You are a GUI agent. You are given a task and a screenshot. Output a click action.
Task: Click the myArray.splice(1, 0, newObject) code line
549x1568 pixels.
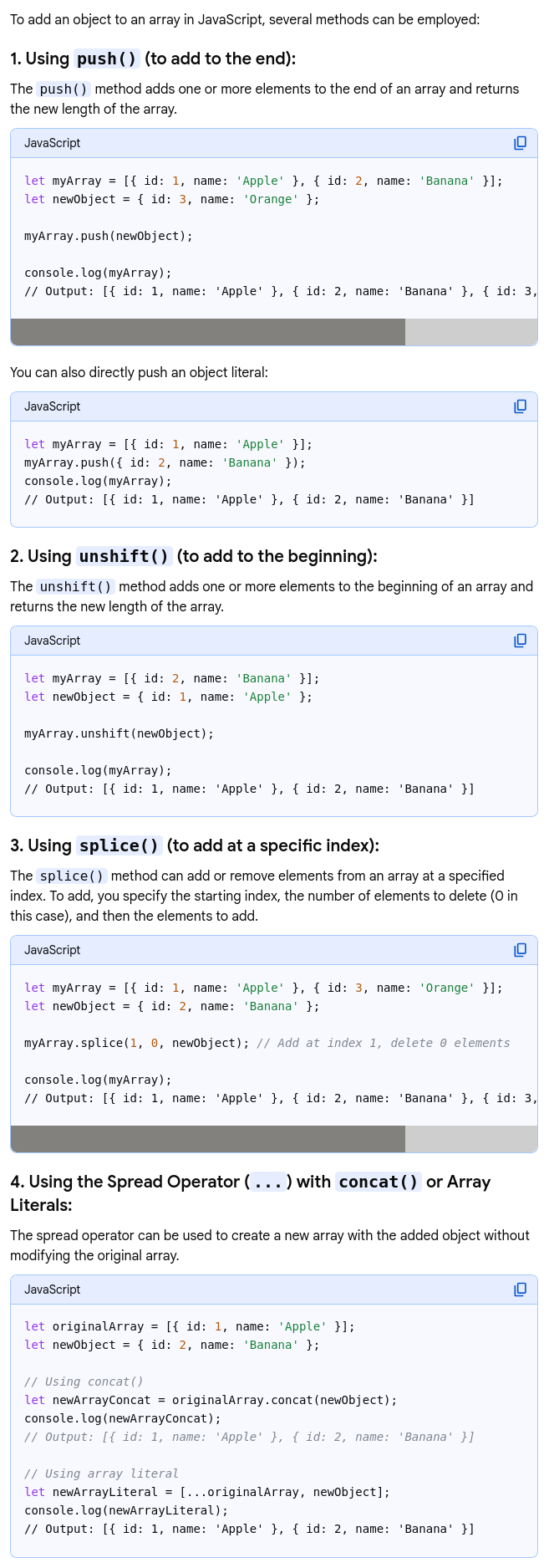click(137, 1043)
